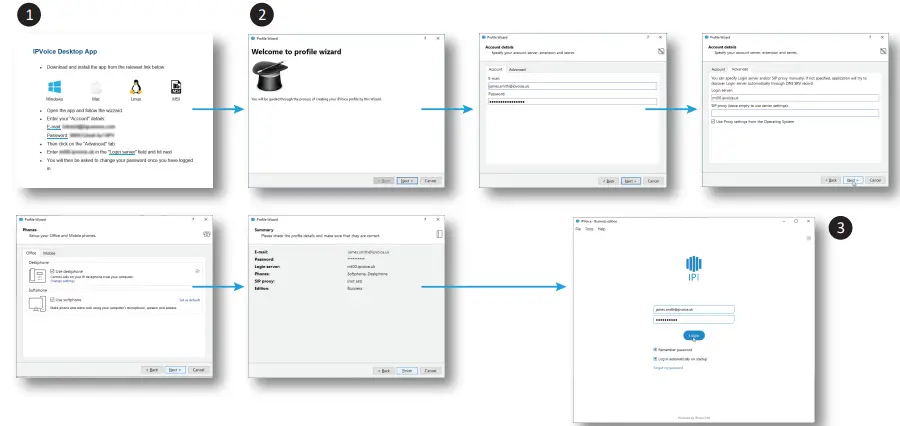Switch to Account tab in Login server window
This screenshot has height=426, width=900.
click(x=718, y=69)
